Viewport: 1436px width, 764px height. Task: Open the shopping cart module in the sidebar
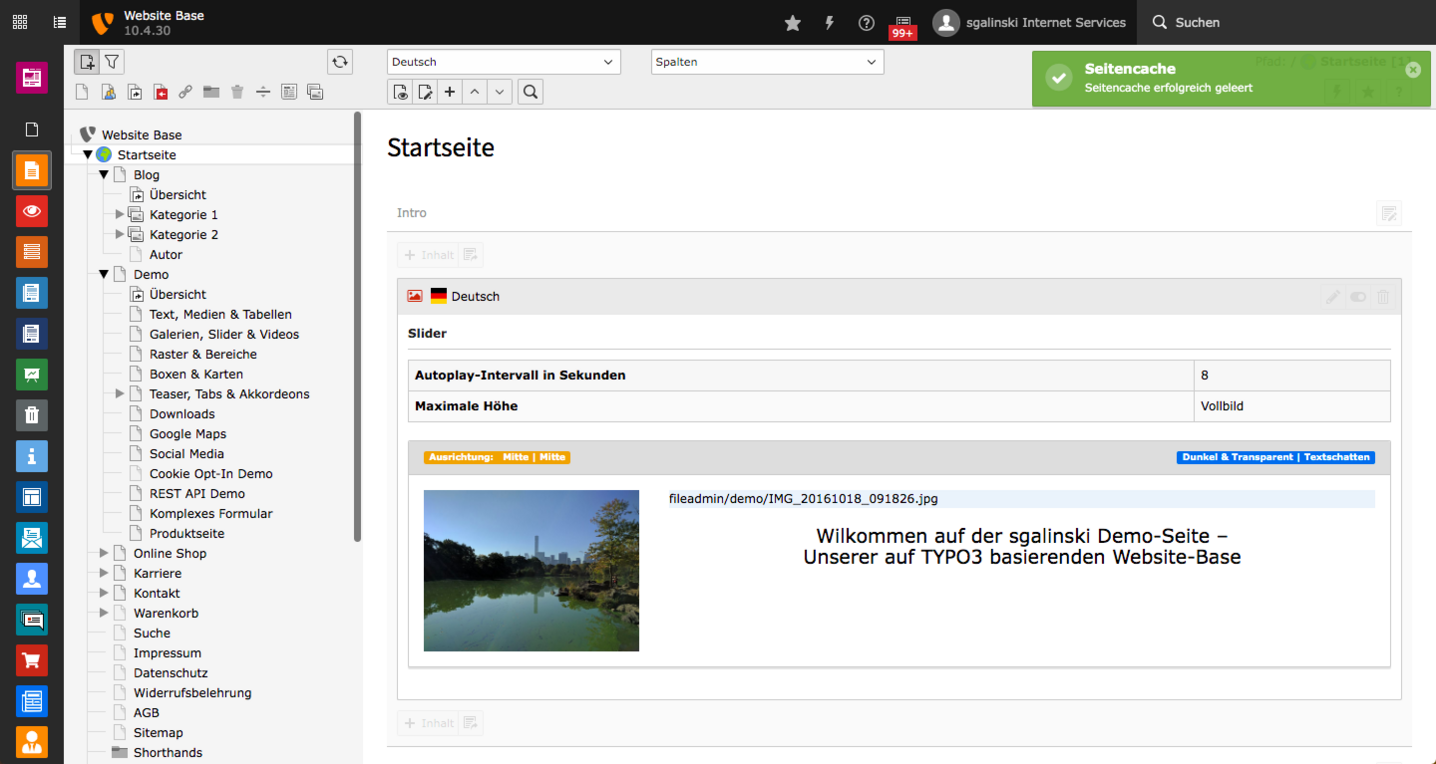[31, 660]
